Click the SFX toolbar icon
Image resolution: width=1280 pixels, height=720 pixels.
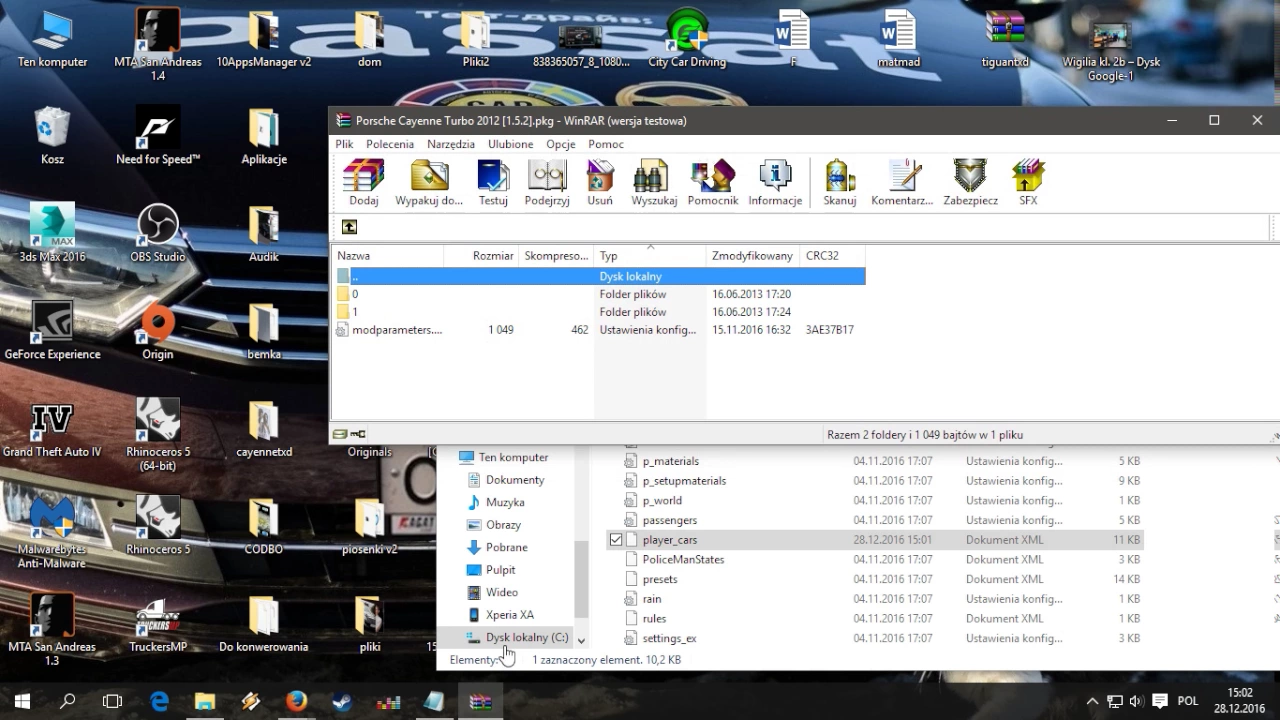(x=1028, y=182)
